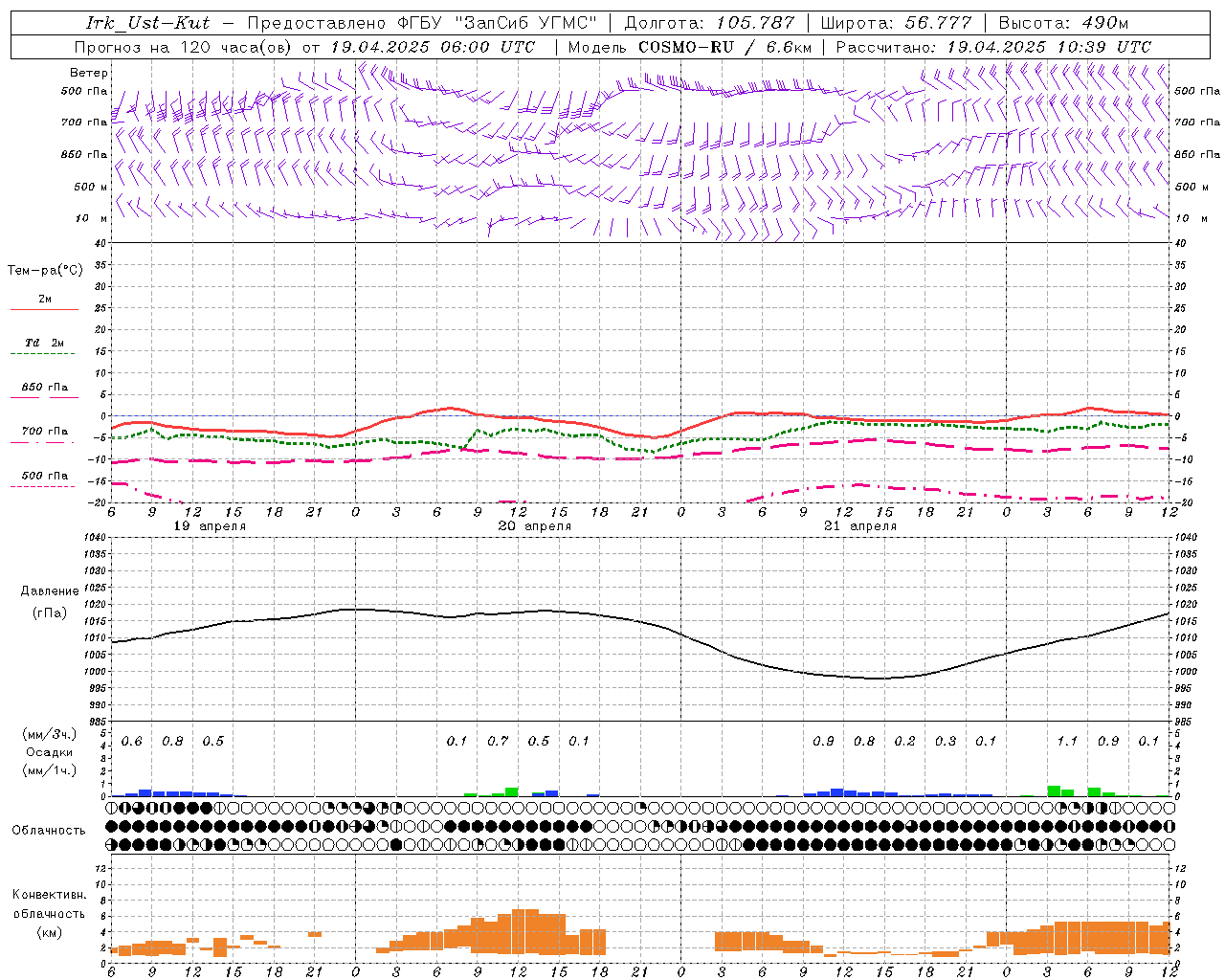
Task: Click the 20 апреля date label
Action: [x=535, y=526]
